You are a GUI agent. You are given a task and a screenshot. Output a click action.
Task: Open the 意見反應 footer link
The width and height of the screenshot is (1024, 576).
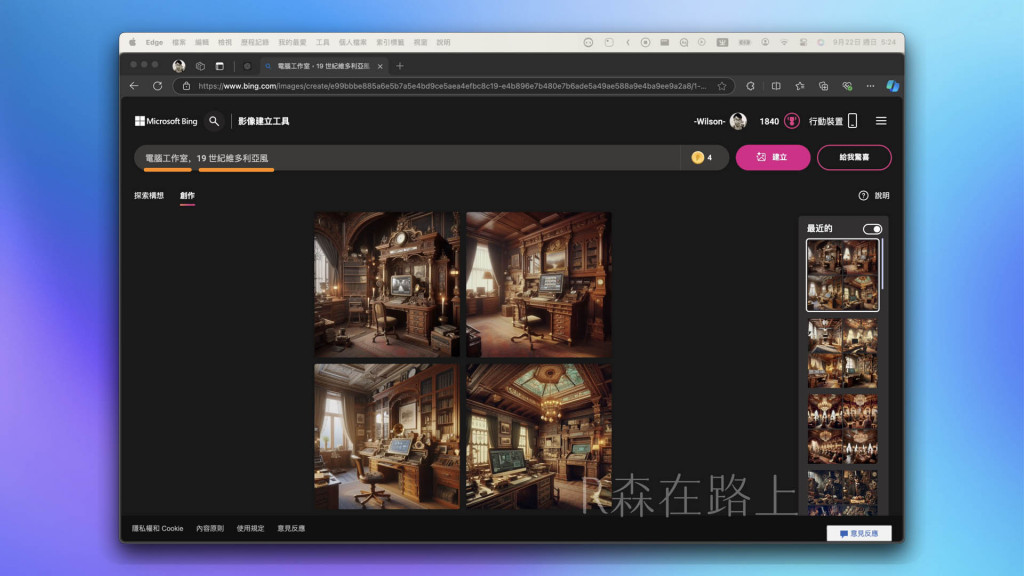[x=291, y=528]
